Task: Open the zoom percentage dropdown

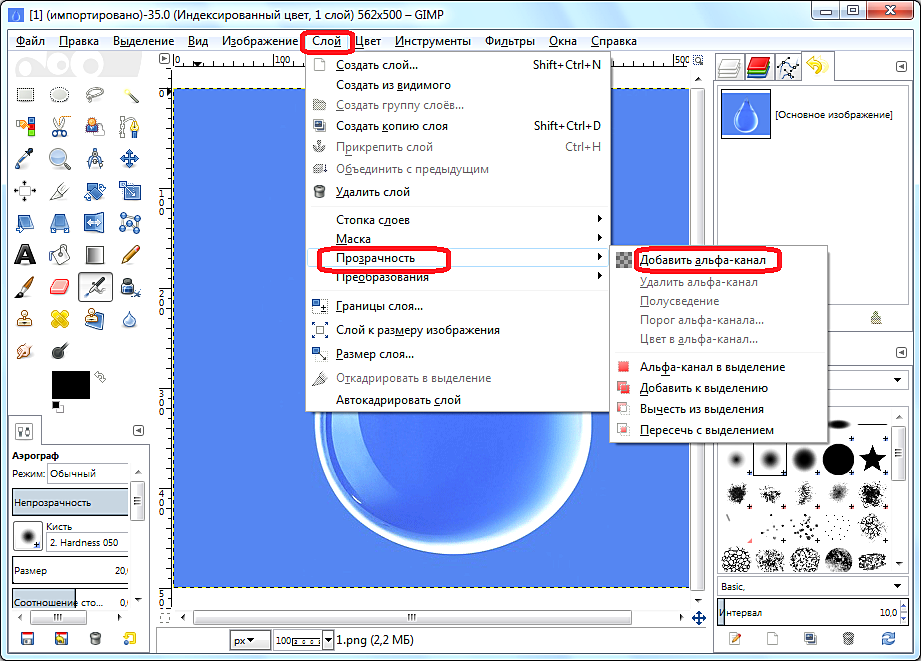Action: [328, 640]
